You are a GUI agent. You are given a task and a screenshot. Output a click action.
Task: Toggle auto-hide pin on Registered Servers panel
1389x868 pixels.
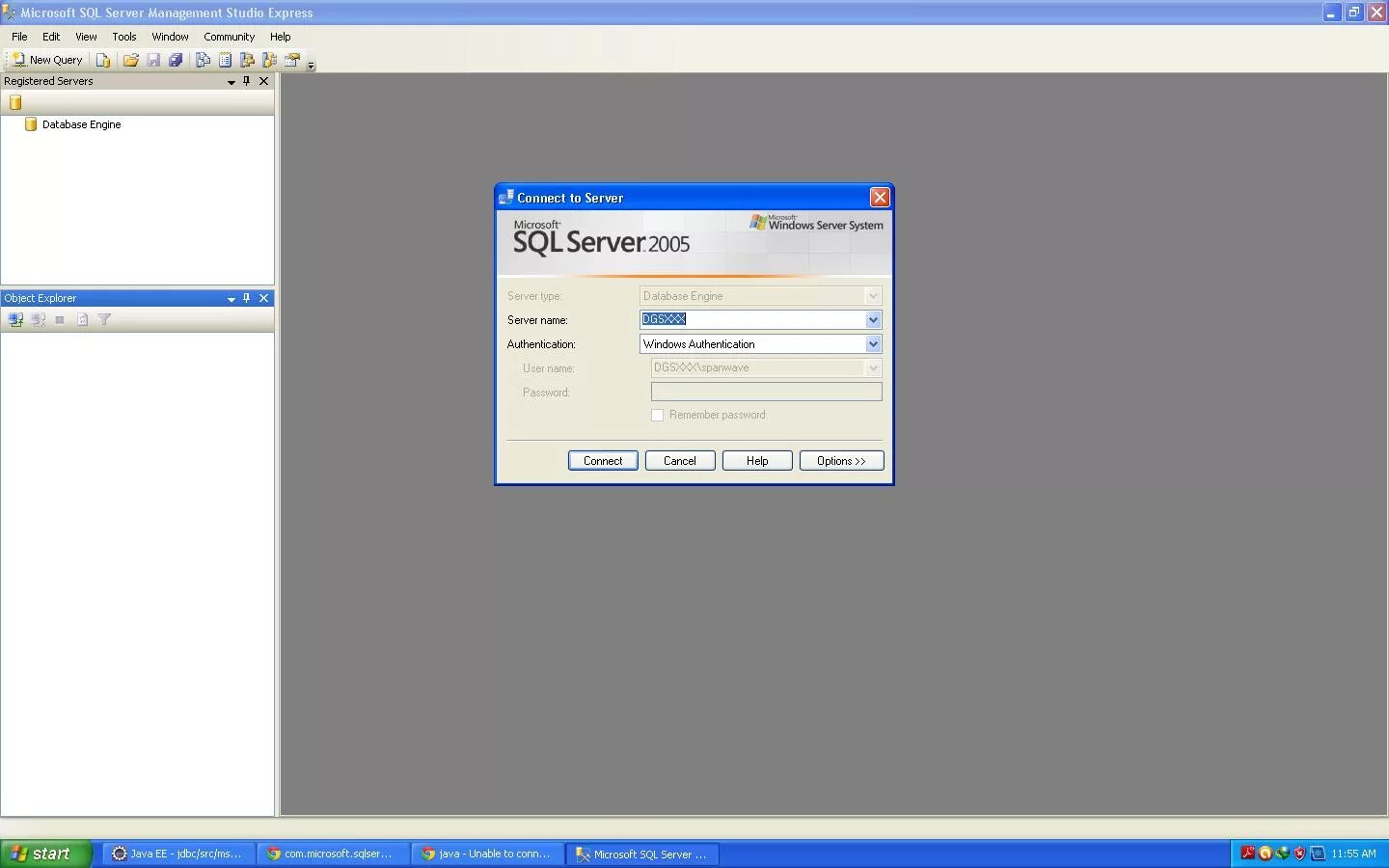[x=247, y=81]
